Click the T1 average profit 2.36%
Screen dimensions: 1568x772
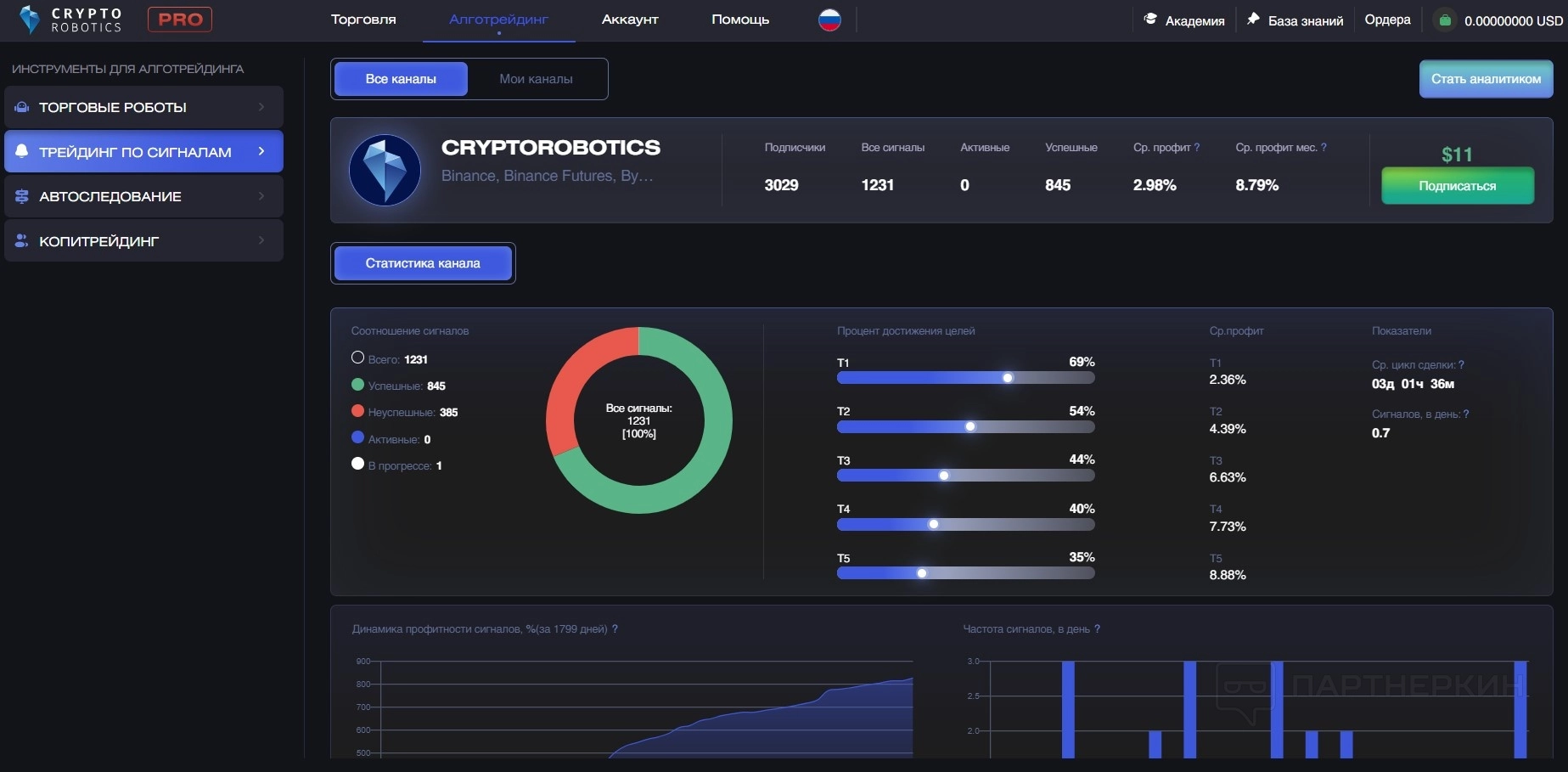pos(1228,380)
